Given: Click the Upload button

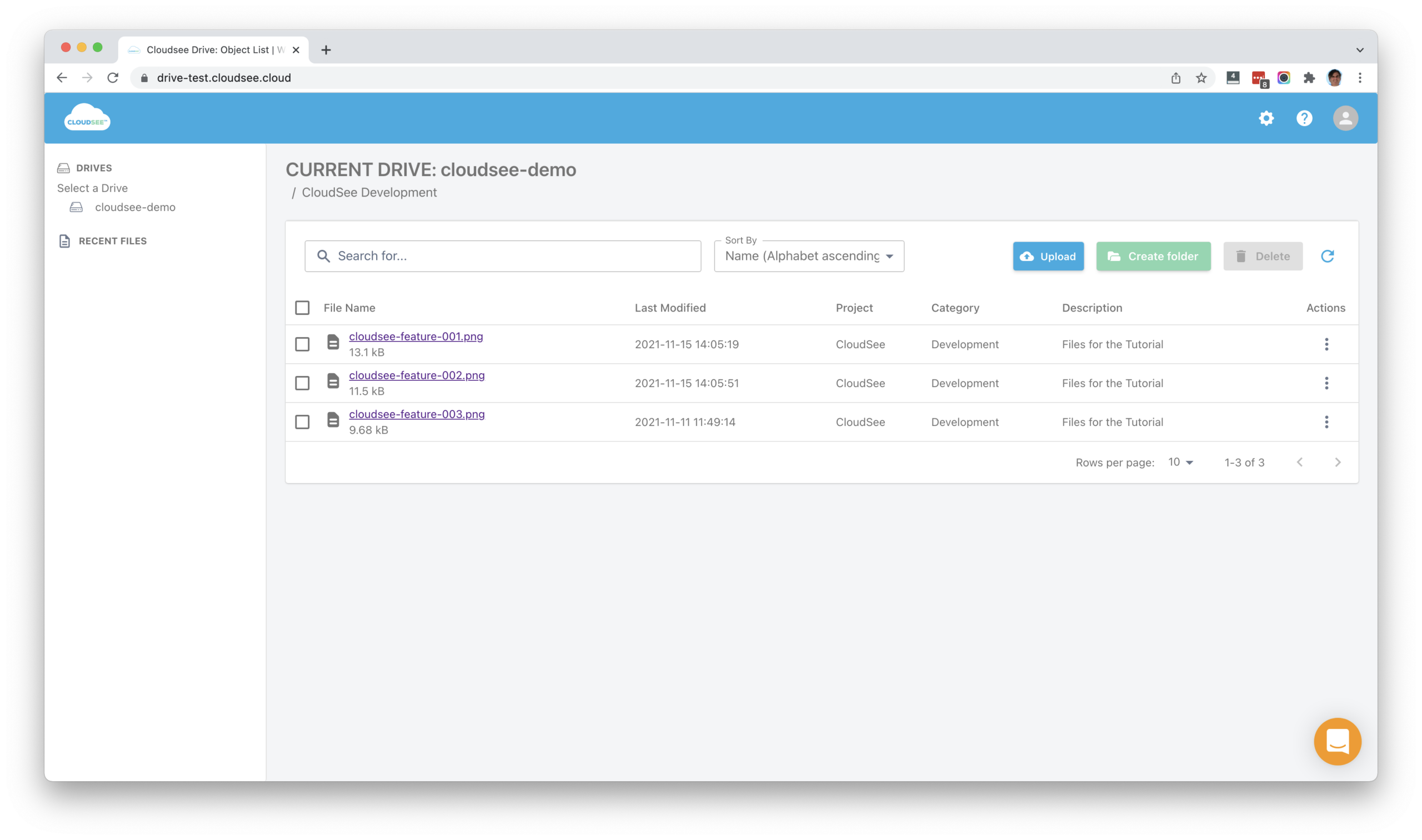Looking at the screenshot, I should pos(1048,256).
